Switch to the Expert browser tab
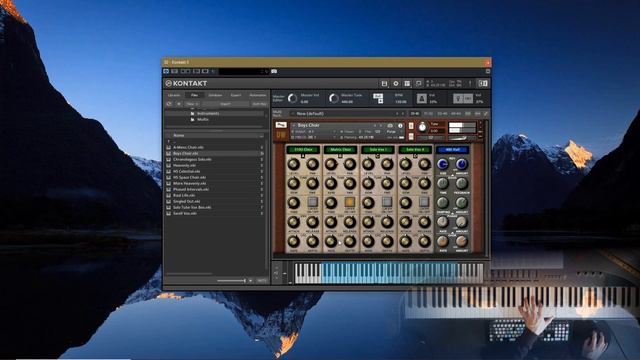This screenshot has width=640, height=360. [x=236, y=95]
